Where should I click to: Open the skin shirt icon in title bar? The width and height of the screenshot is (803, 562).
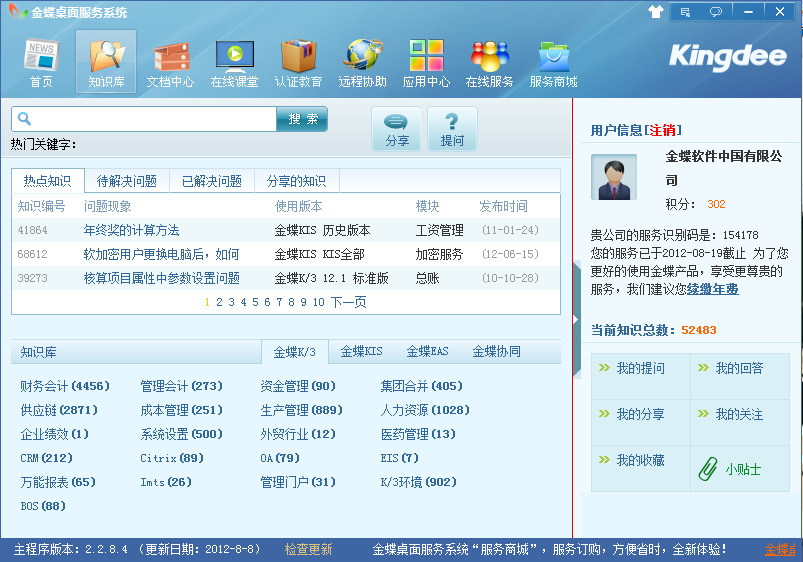(655, 12)
